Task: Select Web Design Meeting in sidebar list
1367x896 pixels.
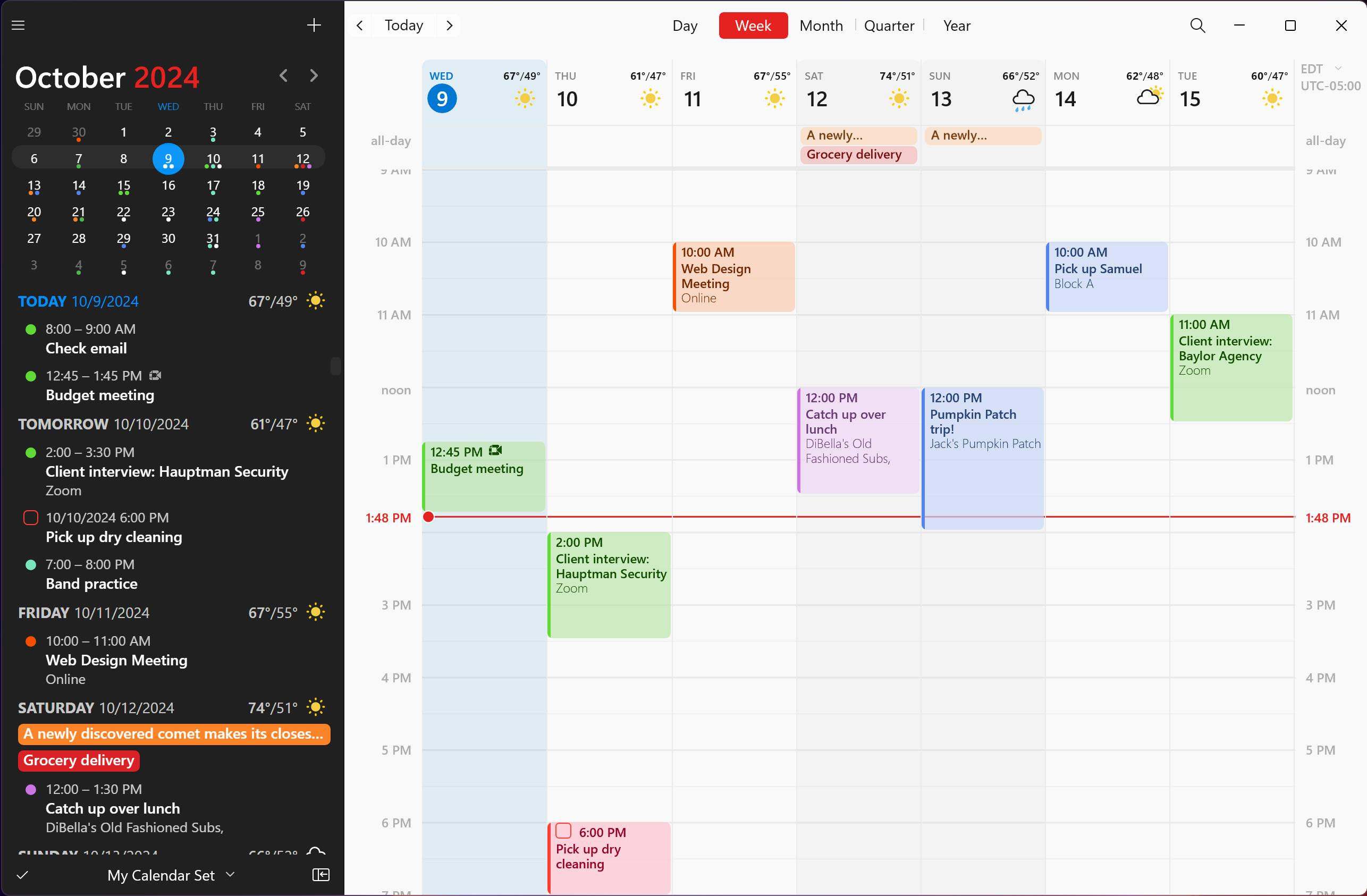Action: pyautogui.click(x=116, y=660)
